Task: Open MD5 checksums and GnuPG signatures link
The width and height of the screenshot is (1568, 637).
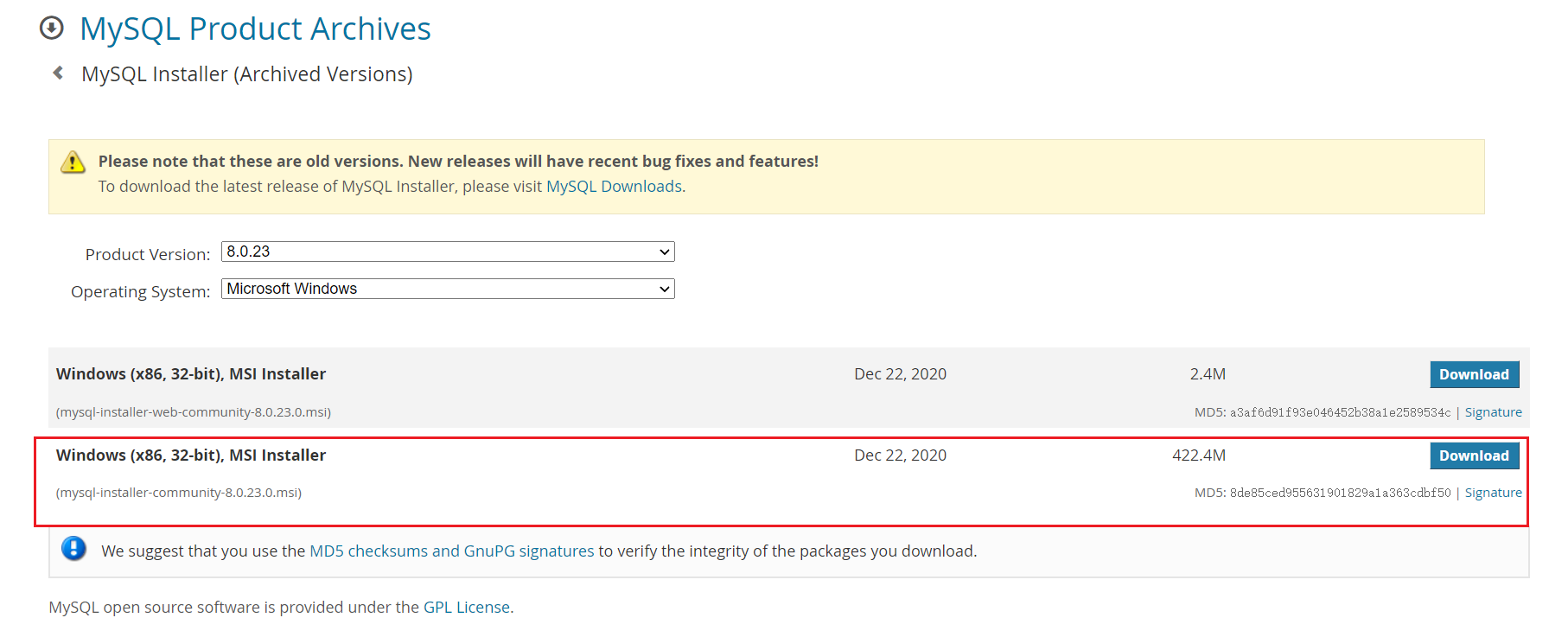Action: (451, 551)
